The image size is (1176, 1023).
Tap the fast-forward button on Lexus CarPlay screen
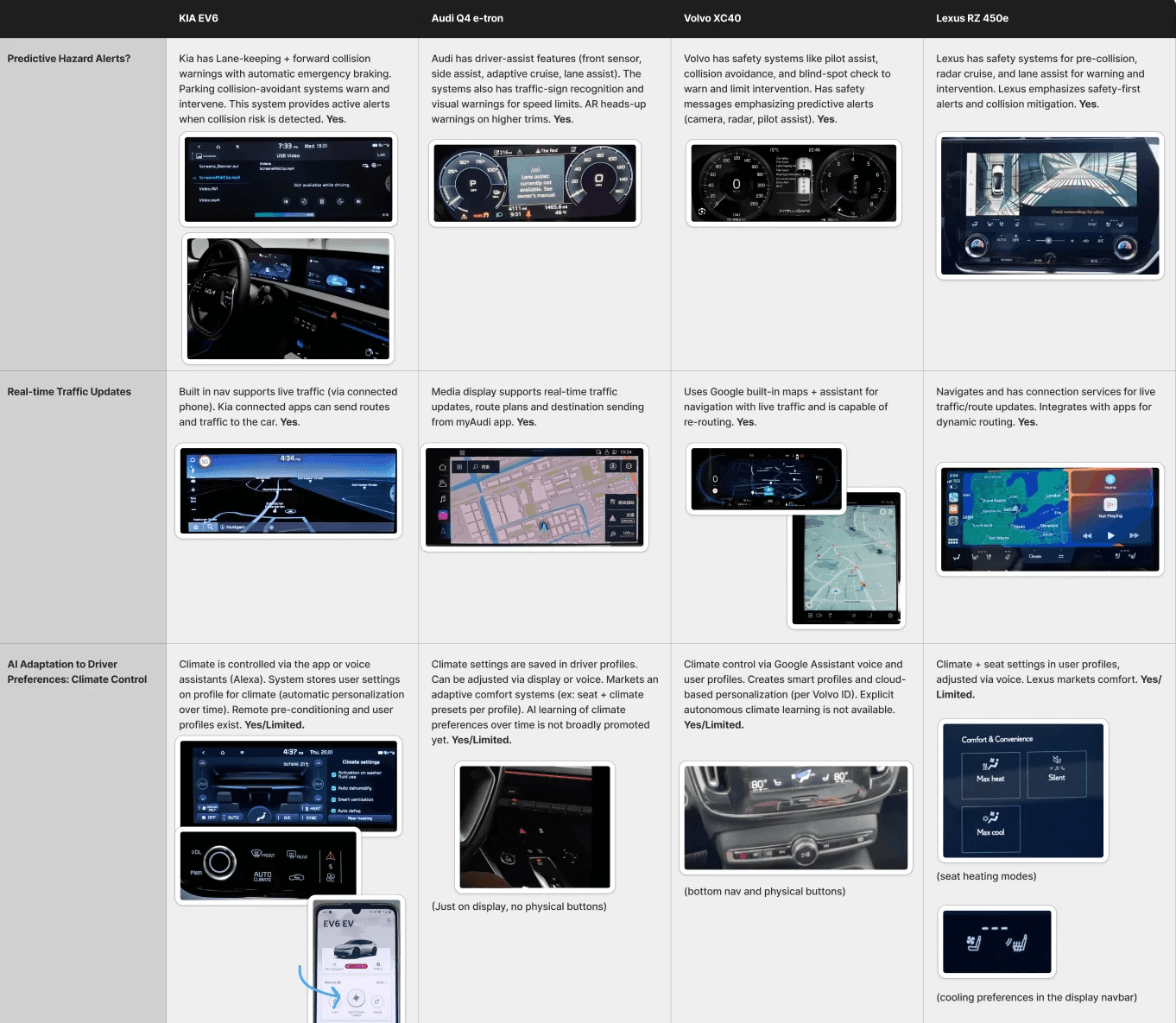pos(1134,535)
